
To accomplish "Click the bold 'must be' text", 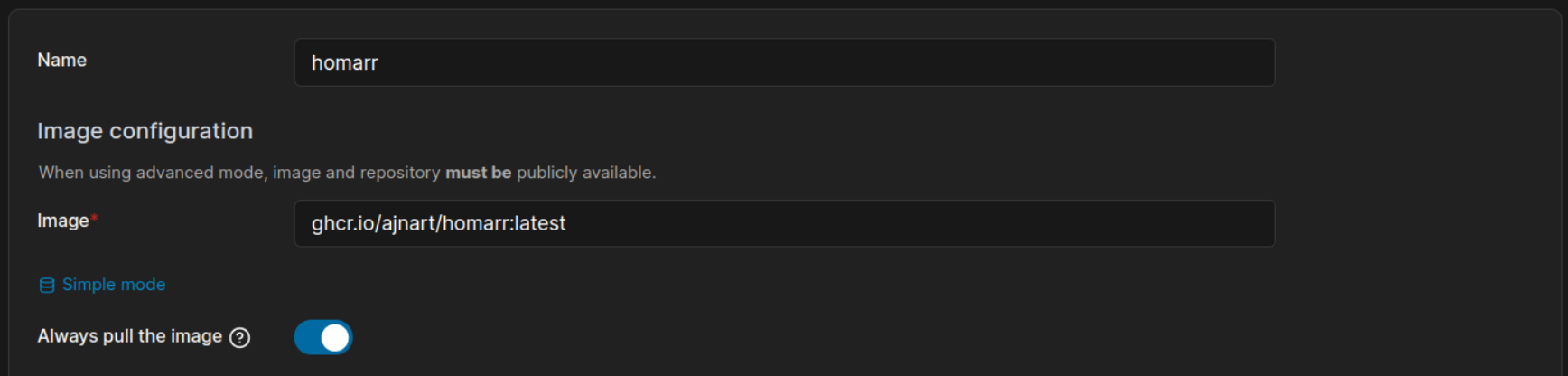I will 478,173.
